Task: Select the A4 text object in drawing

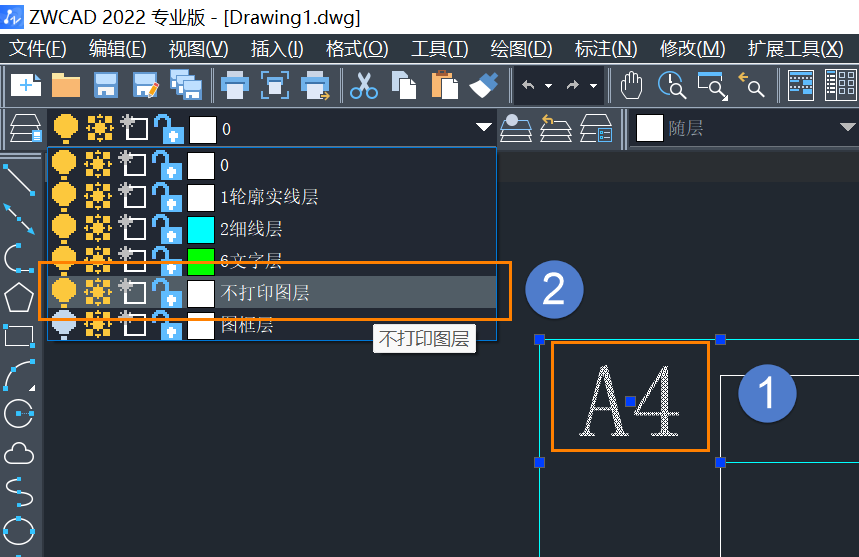Action: [x=629, y=401]
